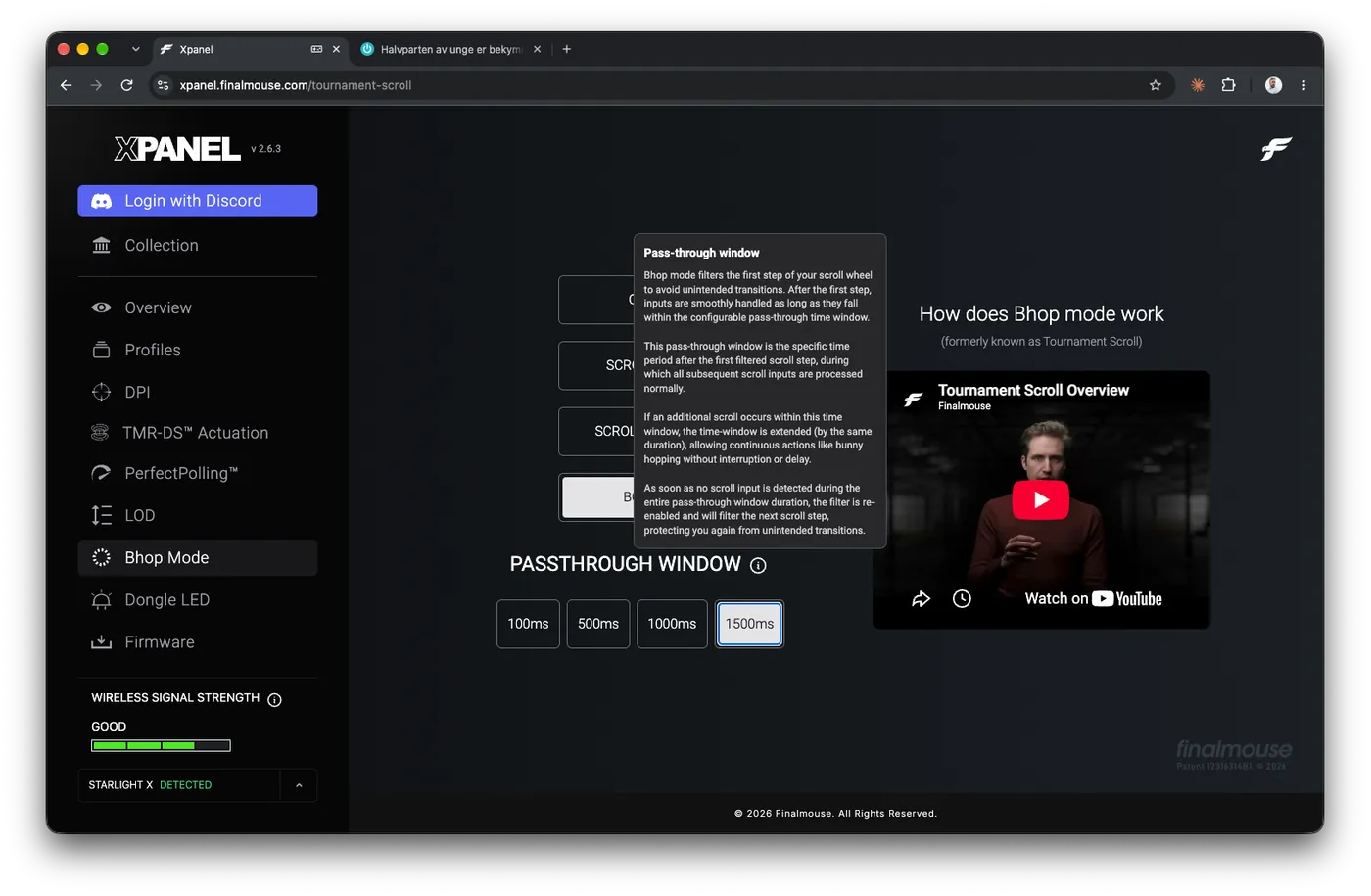The image size is (1371, 896).
Task: Bookmark this page with the star icon
Action: click(x=1156, y=85)
